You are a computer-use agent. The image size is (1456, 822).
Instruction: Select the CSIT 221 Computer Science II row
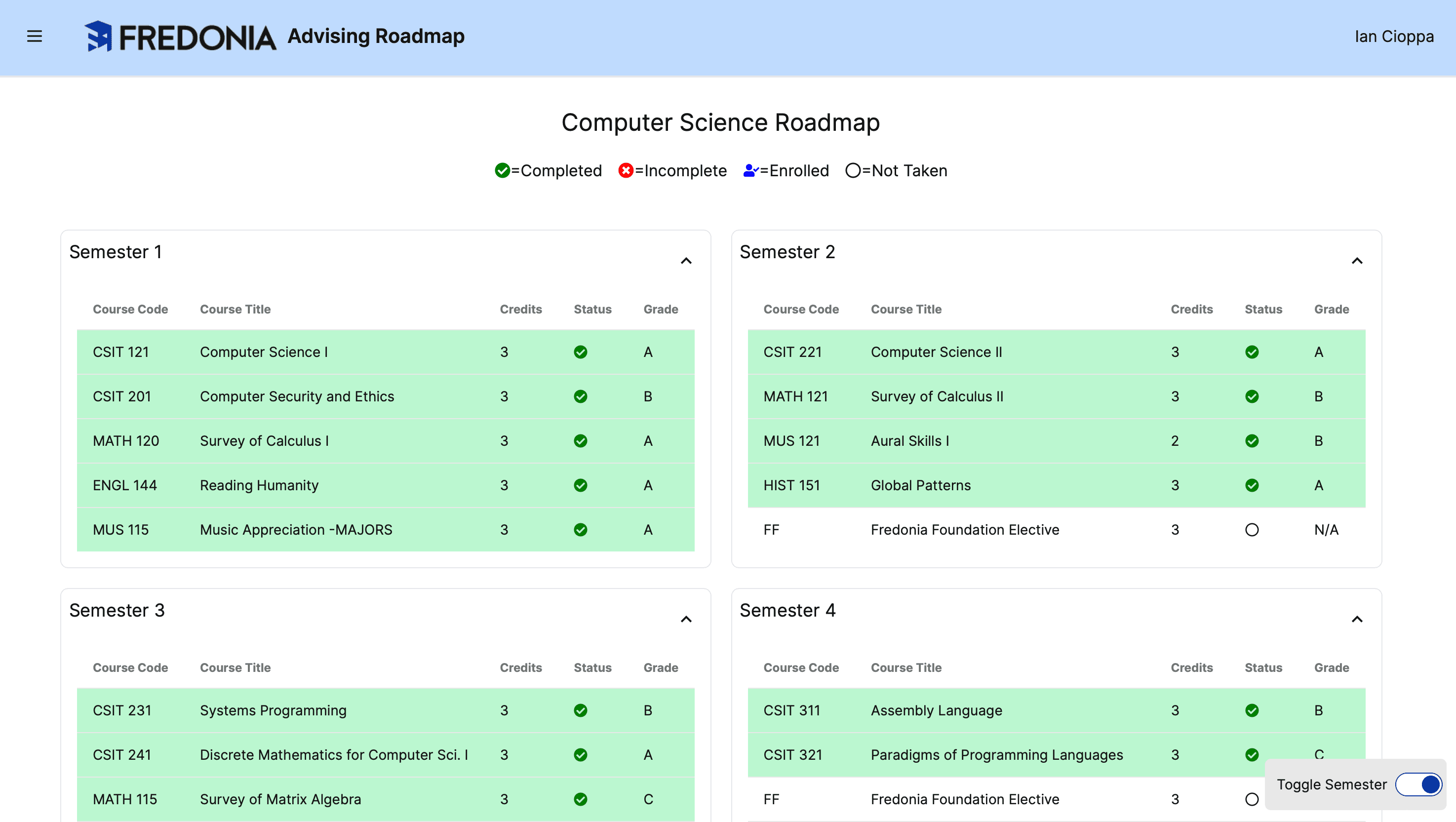tap(937, 352)
